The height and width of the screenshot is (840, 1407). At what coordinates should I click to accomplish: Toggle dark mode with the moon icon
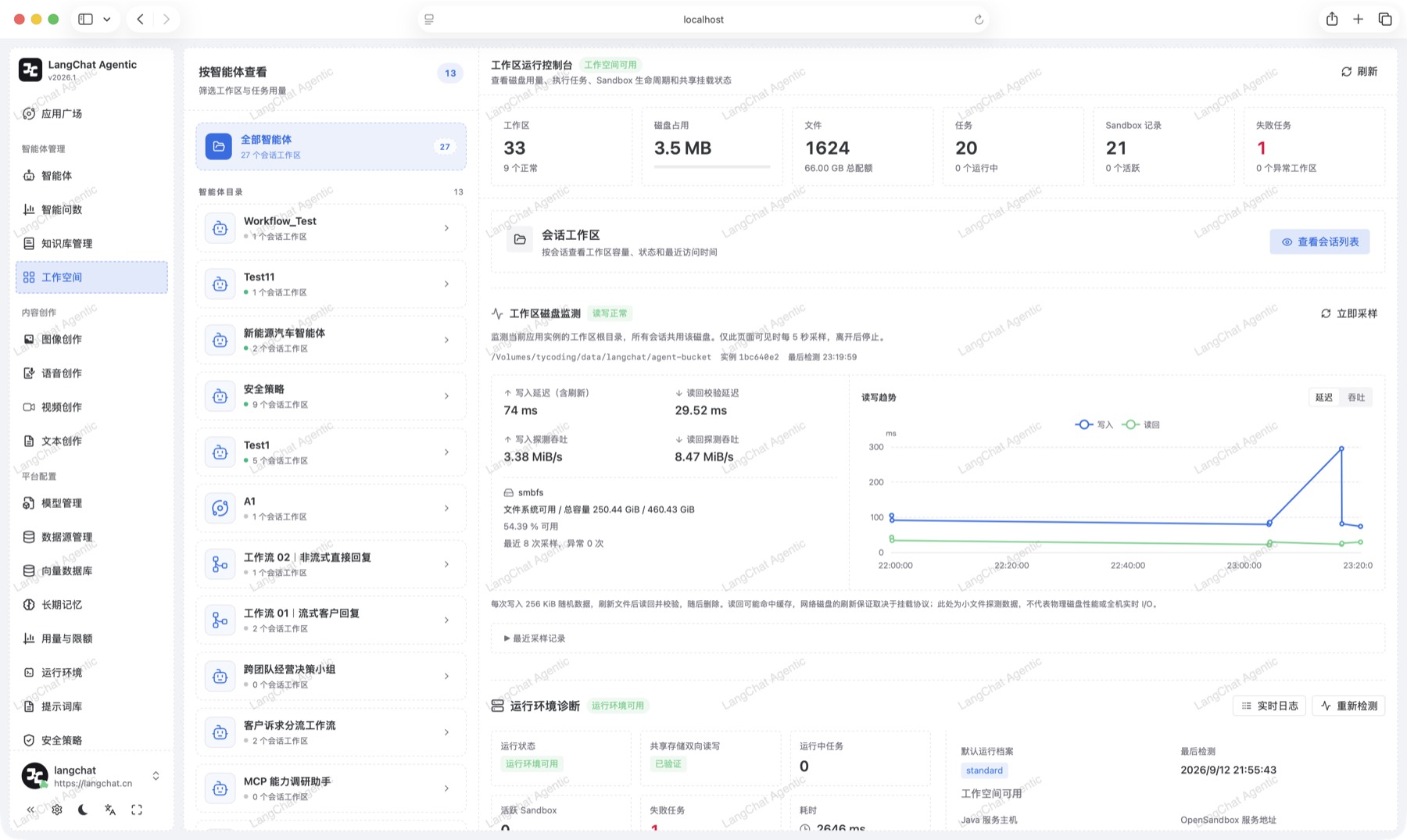pyautogui.click(x=84, y=810)
